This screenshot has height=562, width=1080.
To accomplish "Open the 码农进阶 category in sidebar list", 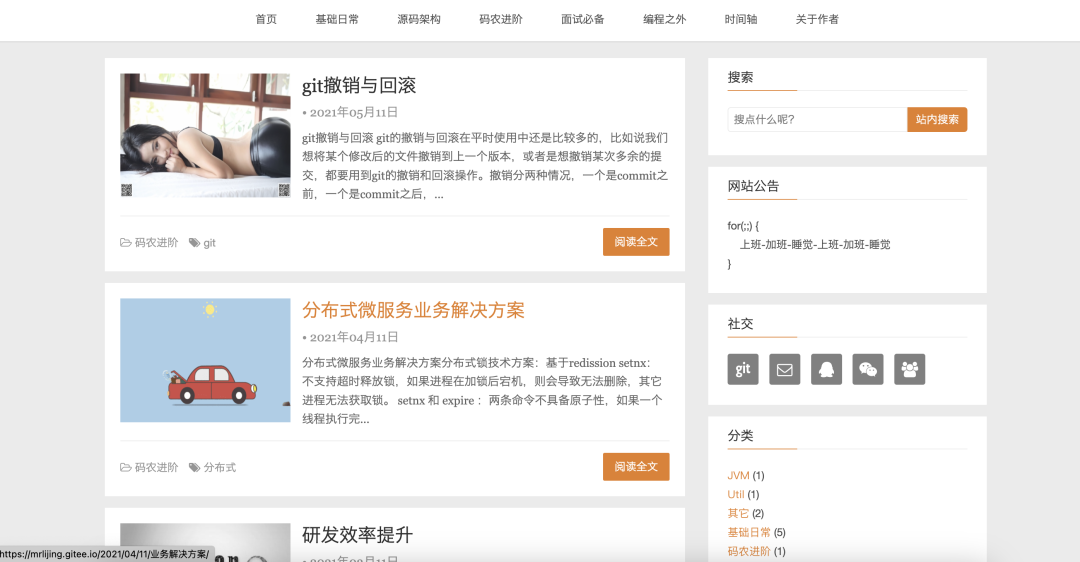I will click(x=749, y=551).
